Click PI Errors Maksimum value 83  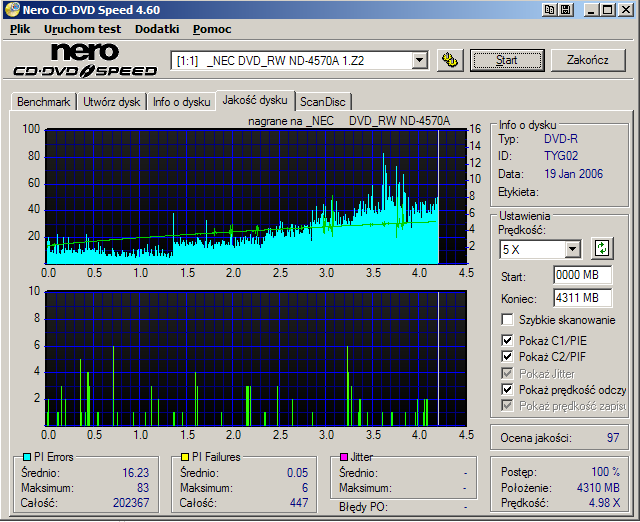coord(143,488)
